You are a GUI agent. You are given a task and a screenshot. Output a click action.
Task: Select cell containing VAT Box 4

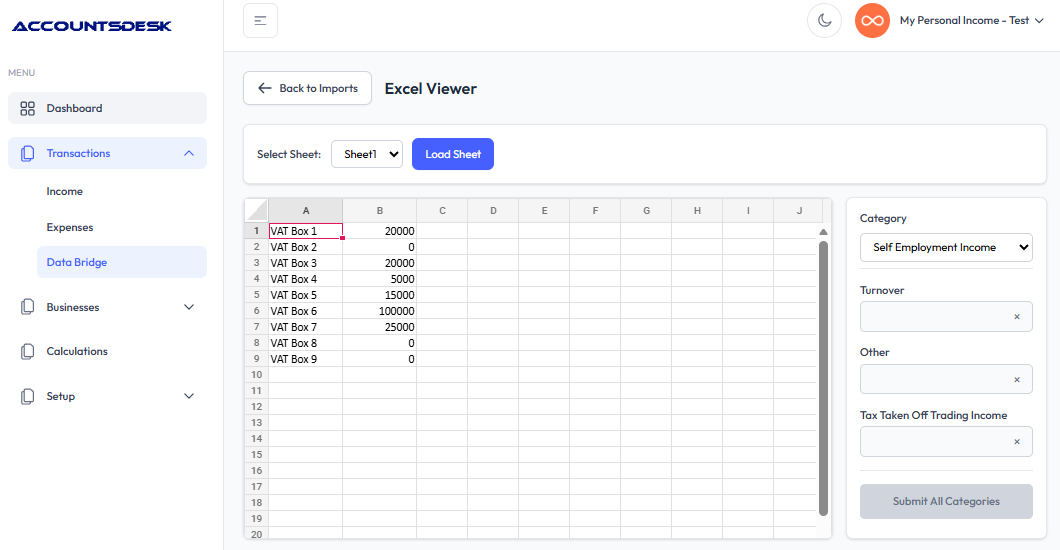306,279
